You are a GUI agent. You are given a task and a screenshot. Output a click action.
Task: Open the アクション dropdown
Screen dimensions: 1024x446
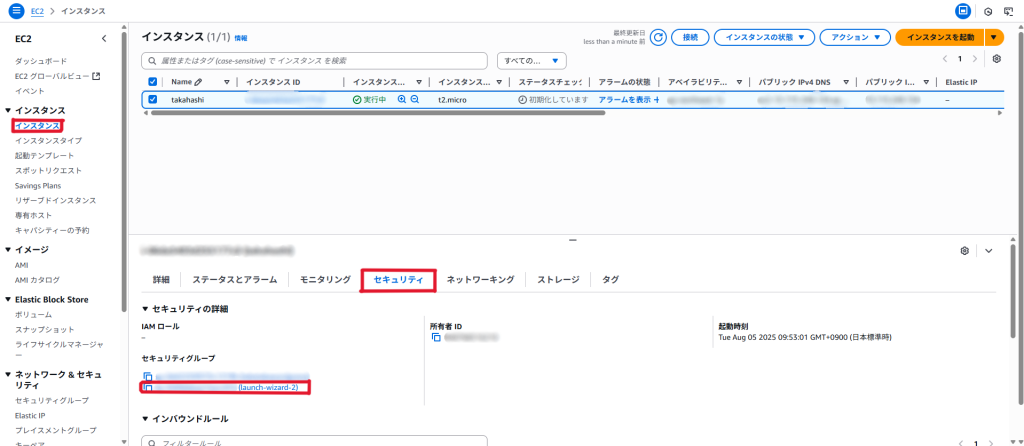855,37
